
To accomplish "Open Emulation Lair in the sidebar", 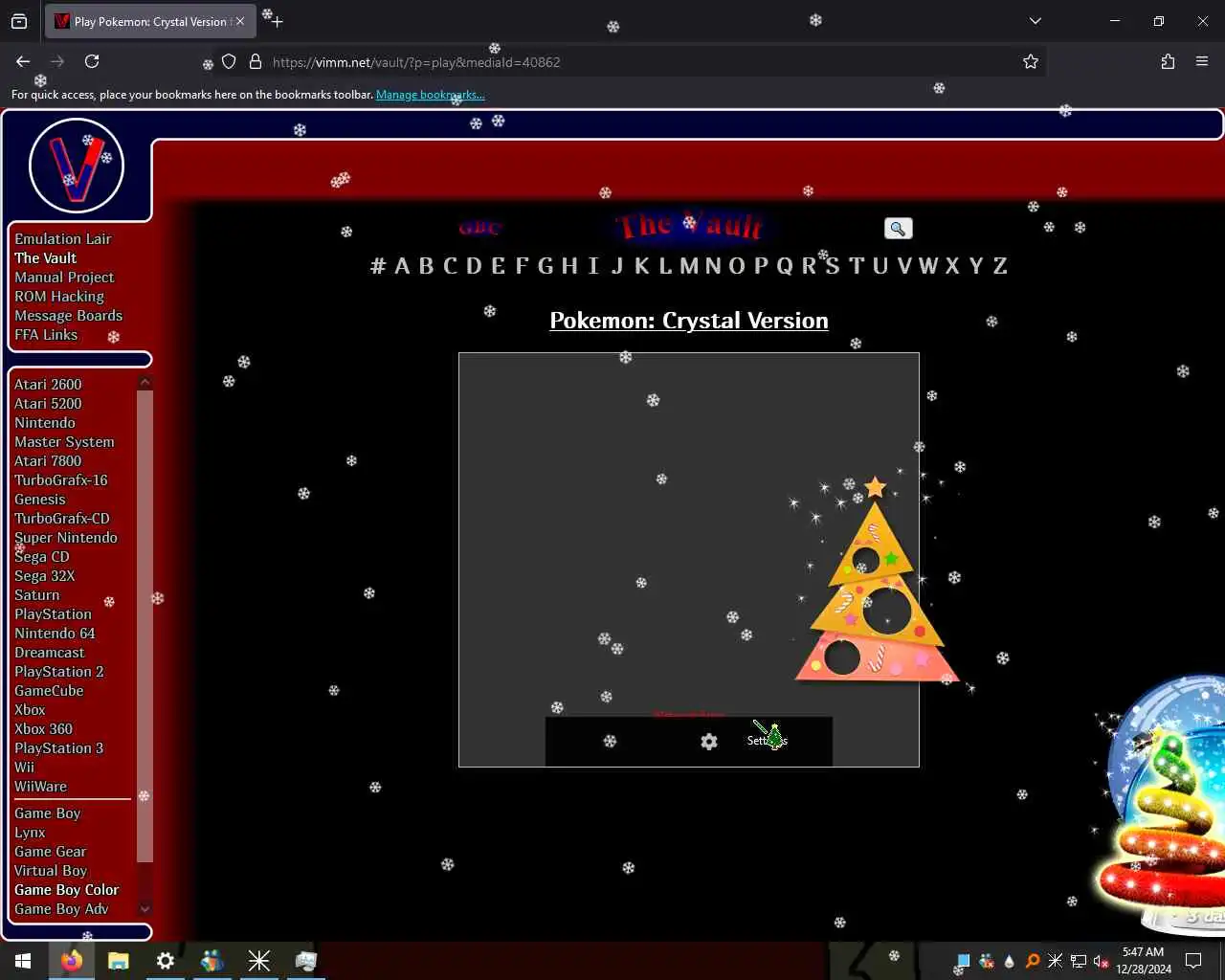I will pyautogui.click(x=63, y=239).
